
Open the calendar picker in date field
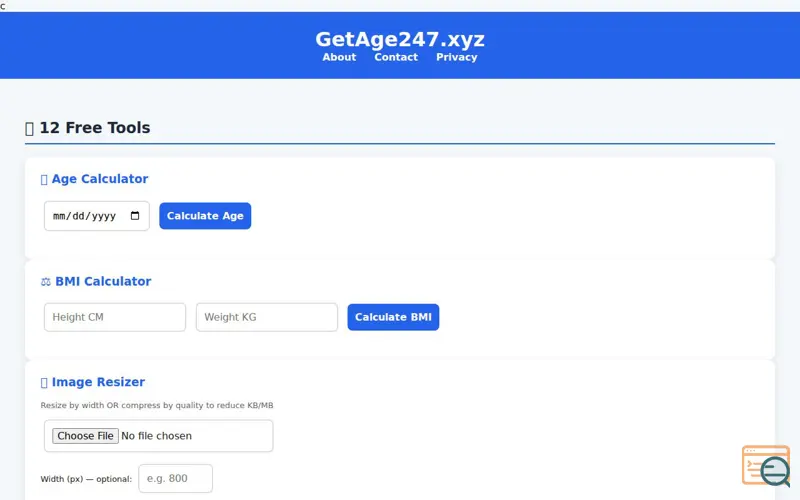click(x=135, y=216)
